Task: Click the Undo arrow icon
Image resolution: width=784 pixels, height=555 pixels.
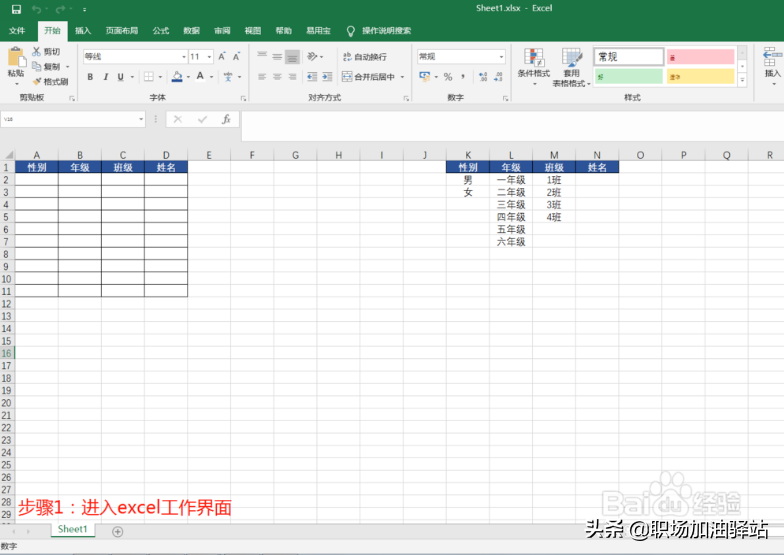Action: pyautogui.click(x=36, y=9)
